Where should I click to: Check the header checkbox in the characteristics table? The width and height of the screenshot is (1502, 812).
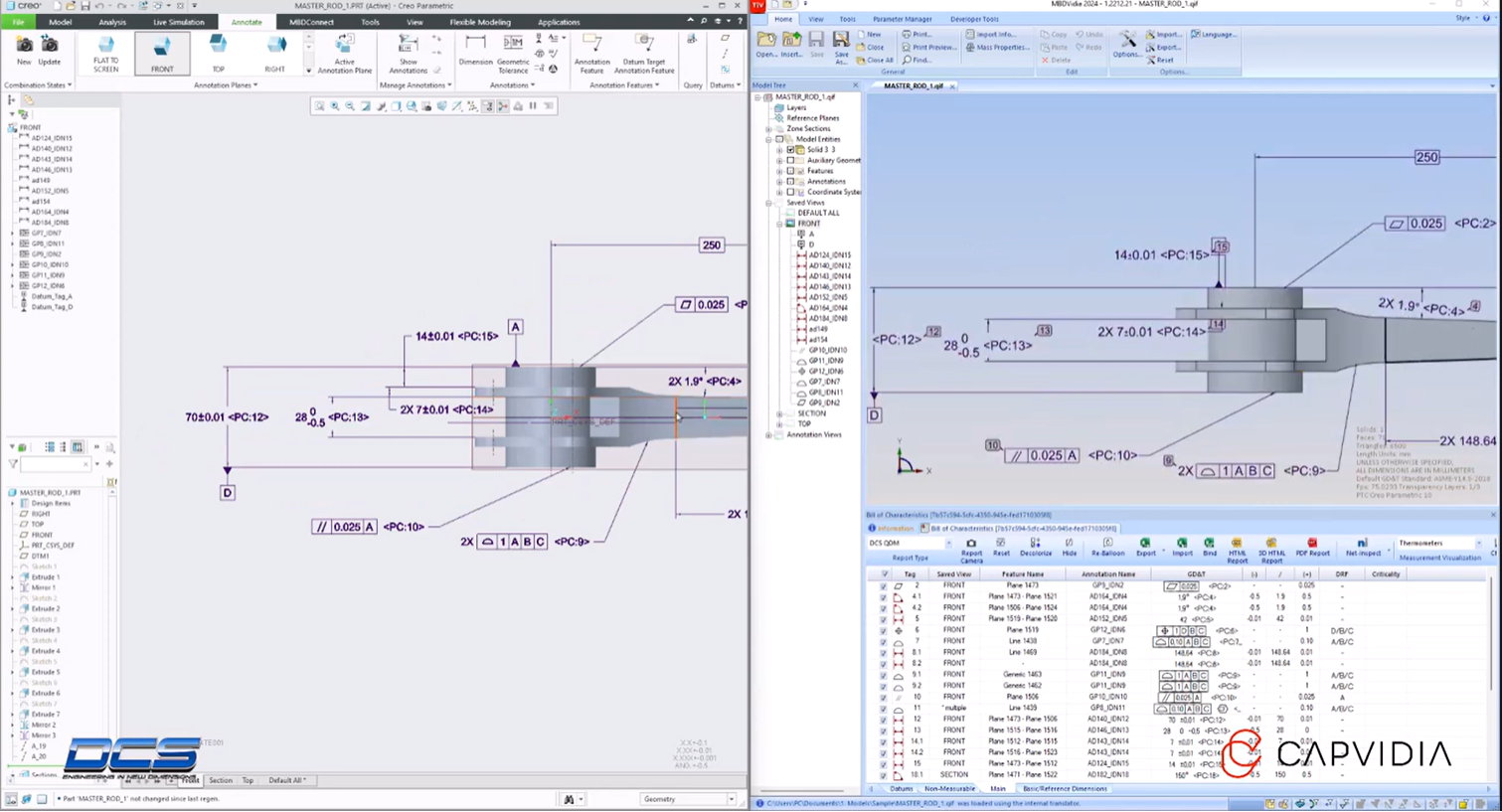[884, 573]
